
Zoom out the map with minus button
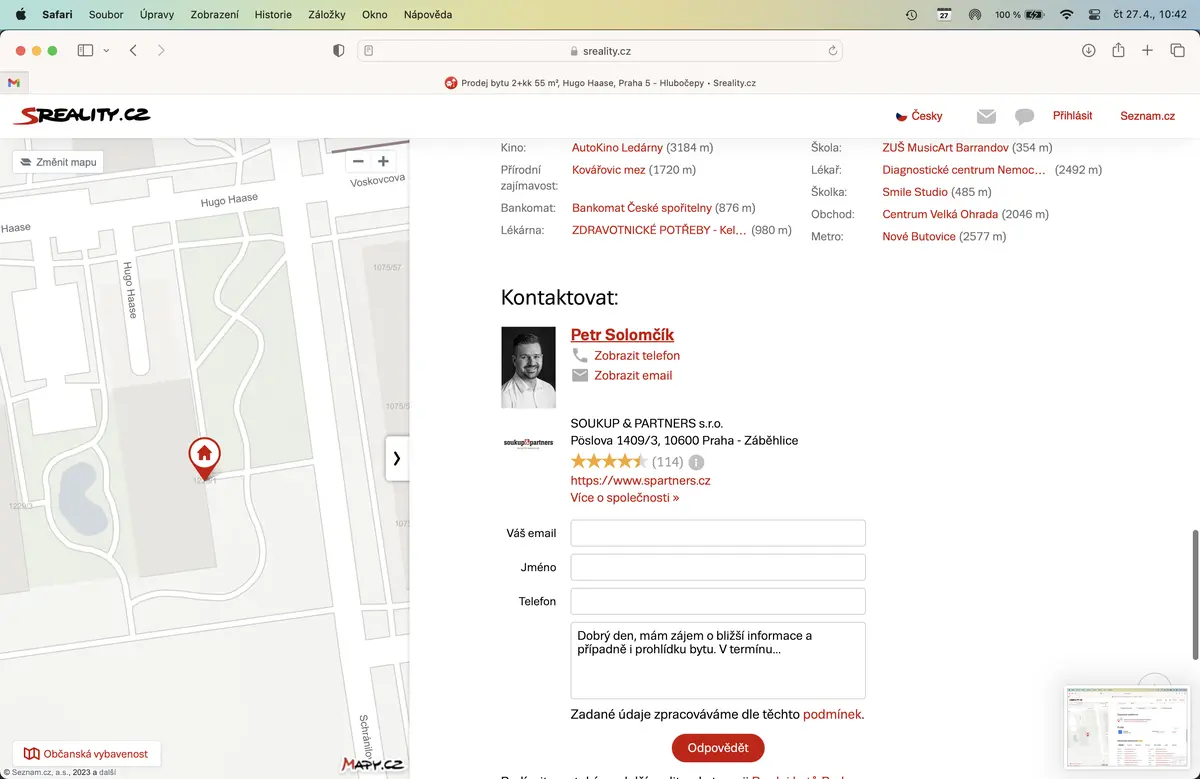[358, 161]
